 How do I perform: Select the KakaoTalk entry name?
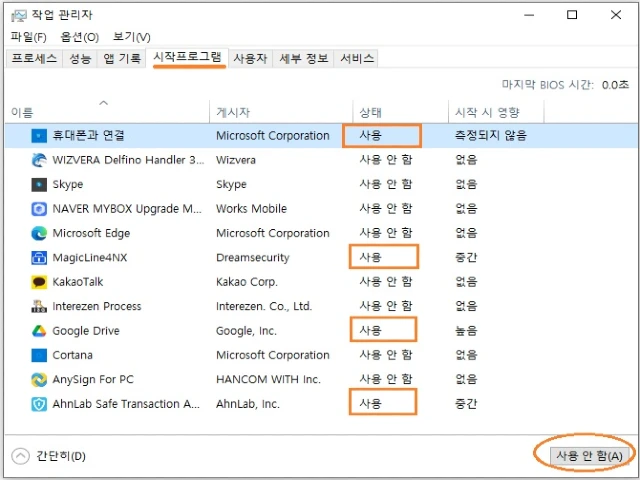pyautogui.click(x=78, y=282)
